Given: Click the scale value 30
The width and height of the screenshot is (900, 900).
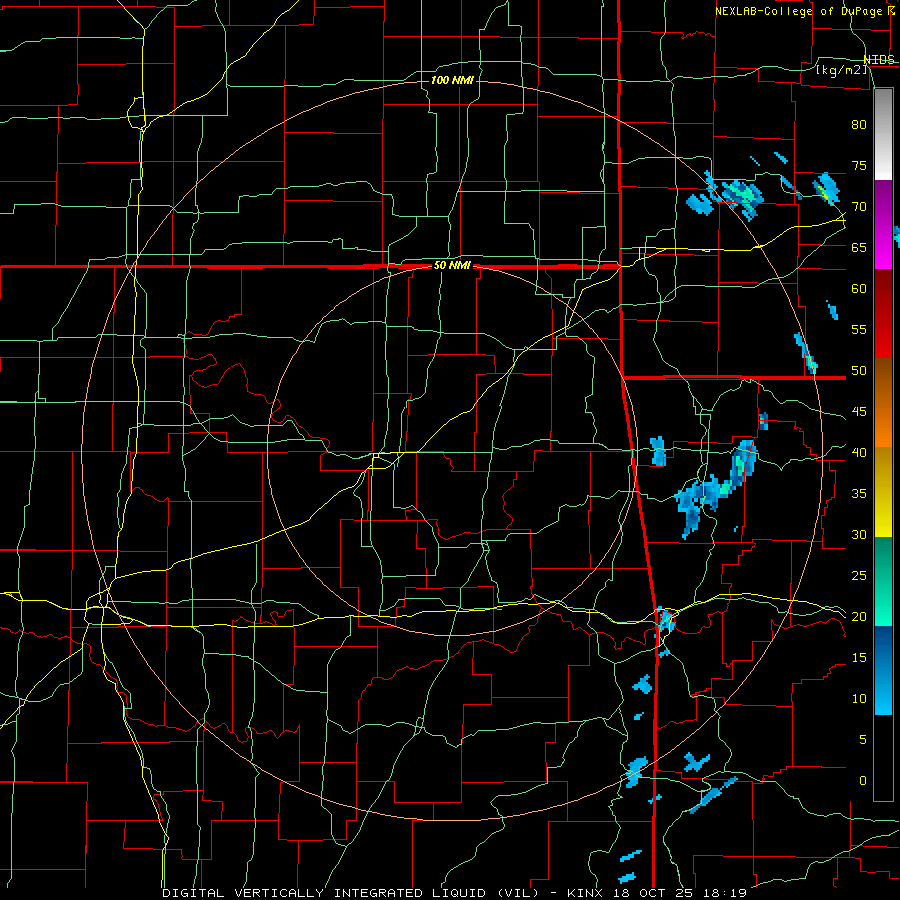Looking at the screenshot, I should [859, 534].
